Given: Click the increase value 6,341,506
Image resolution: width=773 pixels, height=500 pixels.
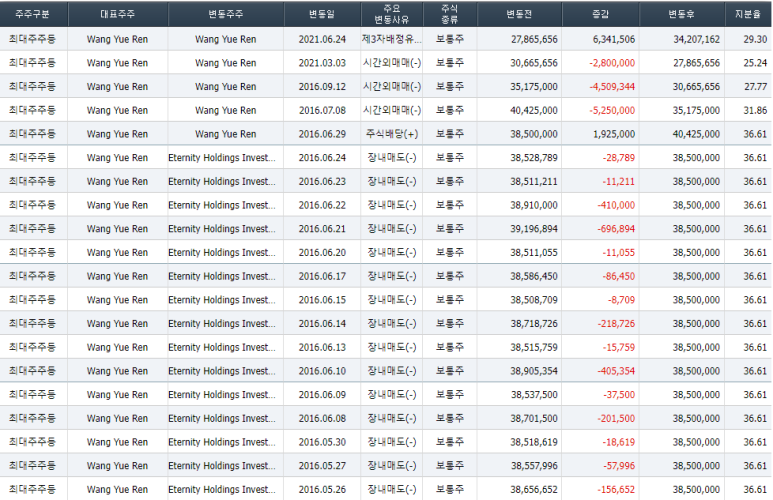Looking at the screenshot, I should coord(614,39).
